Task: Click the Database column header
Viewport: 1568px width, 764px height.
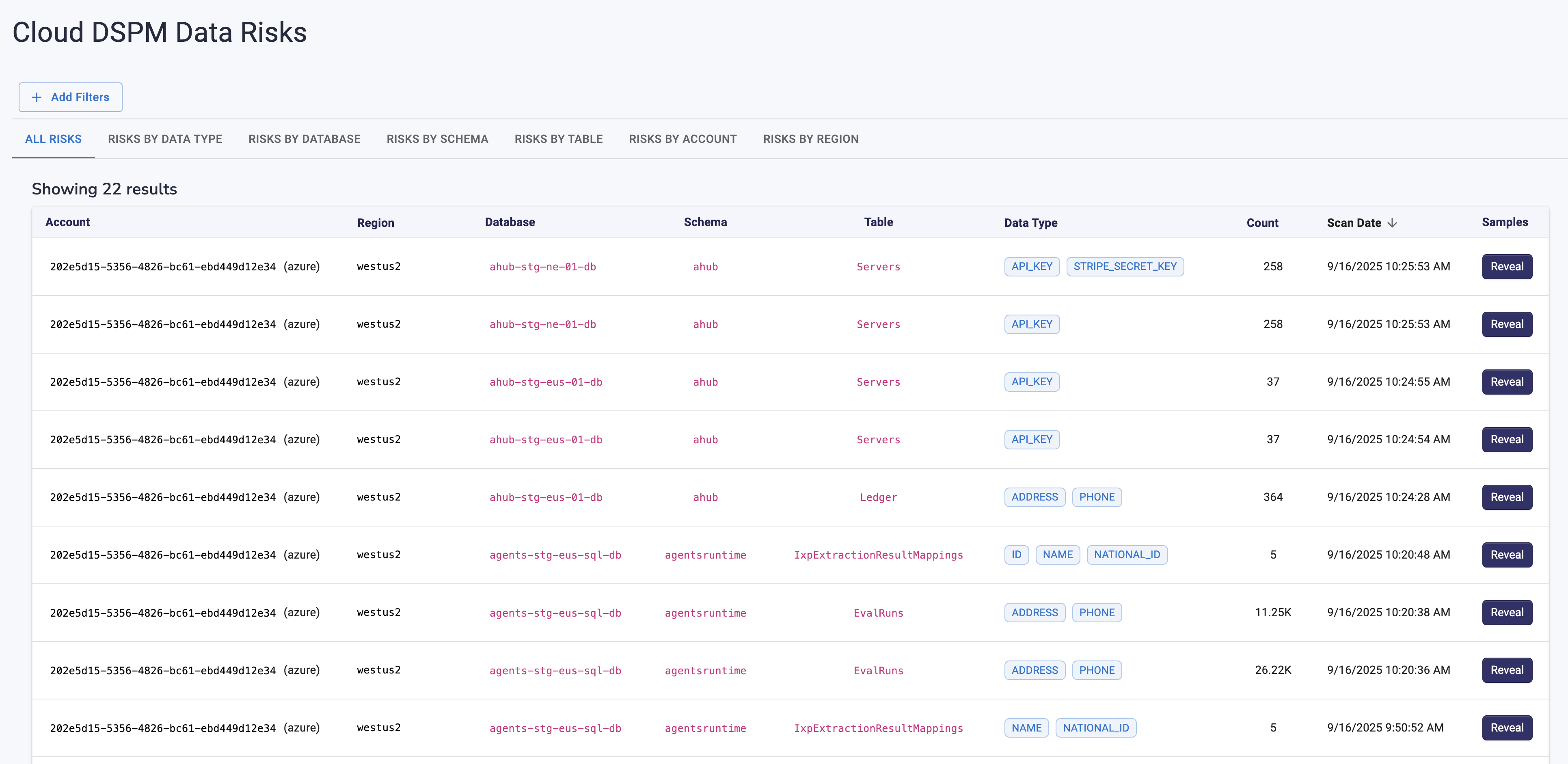Action: point(510,222)
